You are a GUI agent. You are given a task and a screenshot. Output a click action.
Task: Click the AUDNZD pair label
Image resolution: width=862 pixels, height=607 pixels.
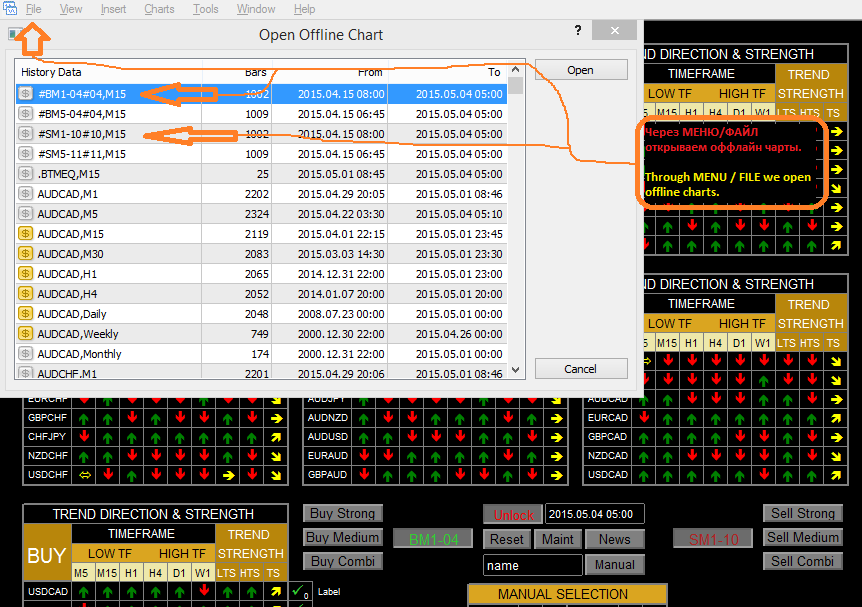coord(328,418)
